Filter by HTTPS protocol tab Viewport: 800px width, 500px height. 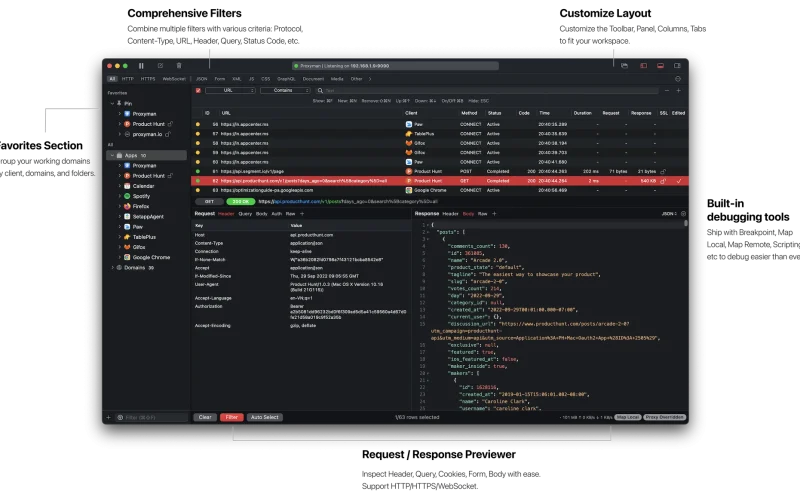[148, 79]
